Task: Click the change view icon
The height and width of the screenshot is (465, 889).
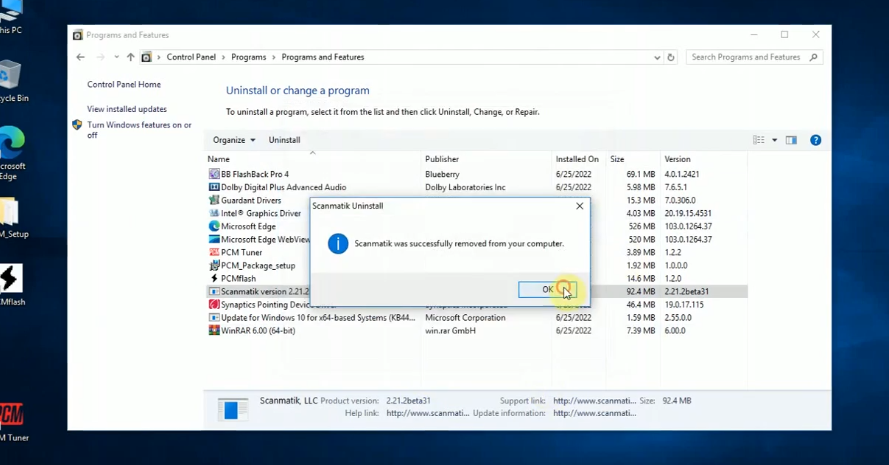Action: [x=759, y=140]
